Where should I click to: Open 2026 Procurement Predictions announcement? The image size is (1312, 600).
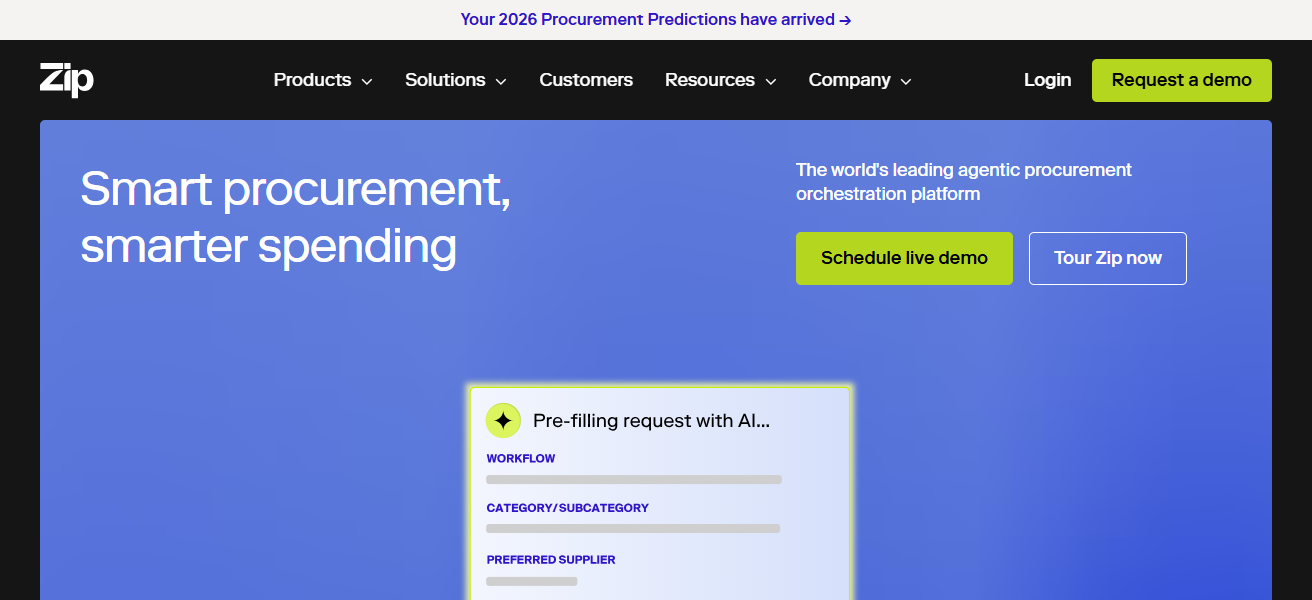tap(647, 20)
